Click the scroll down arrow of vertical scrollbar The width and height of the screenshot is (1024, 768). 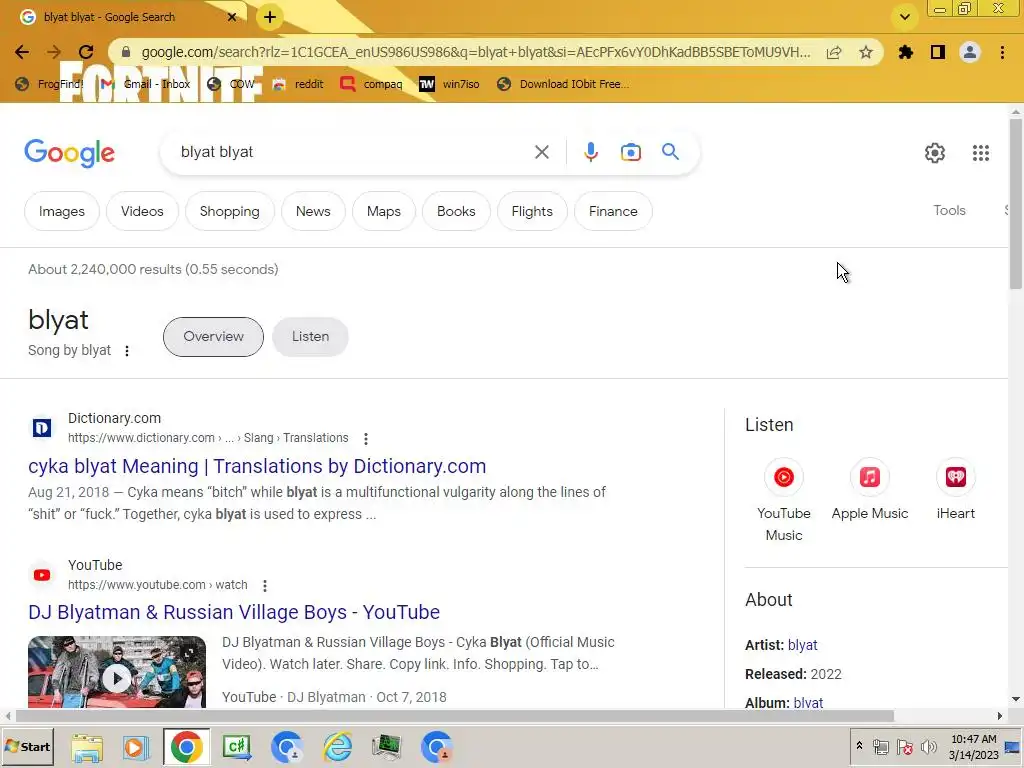[1015, 699]
